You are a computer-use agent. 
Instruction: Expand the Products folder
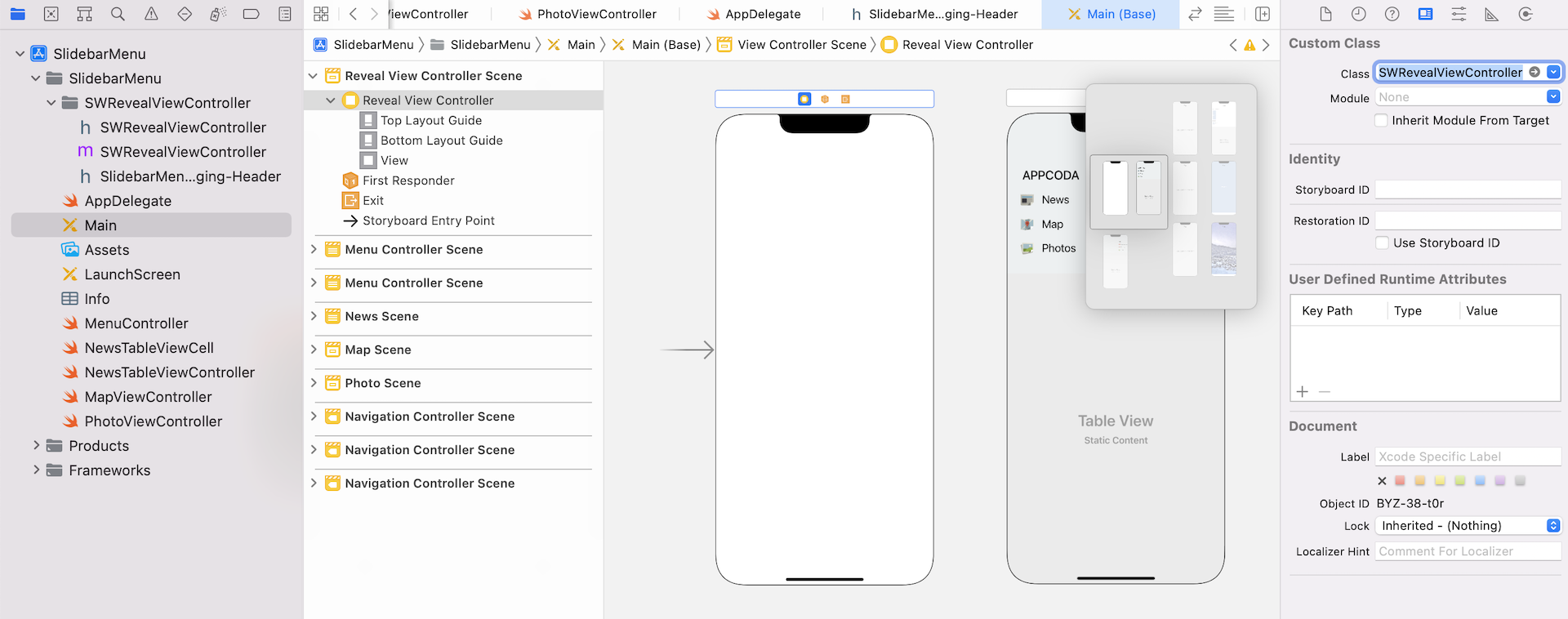click(x=36, y=446)
